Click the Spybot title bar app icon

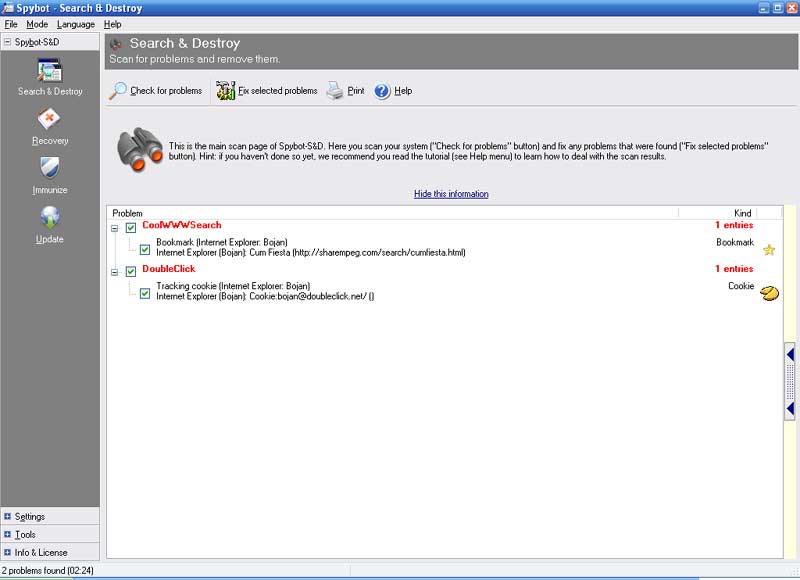point(8,8)
